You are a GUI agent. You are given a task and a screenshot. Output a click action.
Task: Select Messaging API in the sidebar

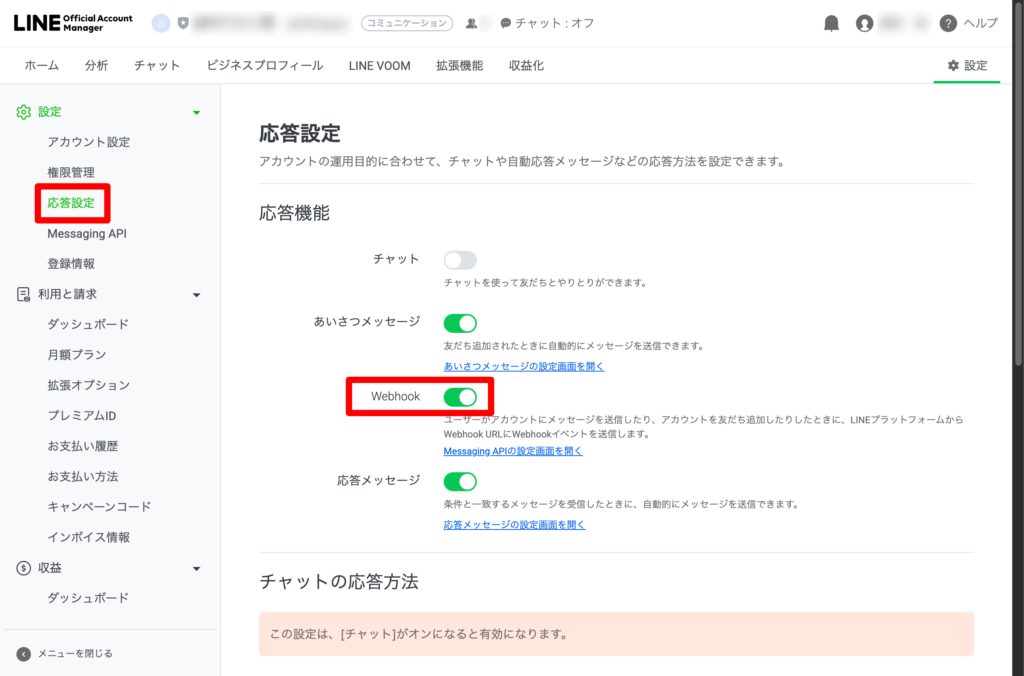coord(87,233)
